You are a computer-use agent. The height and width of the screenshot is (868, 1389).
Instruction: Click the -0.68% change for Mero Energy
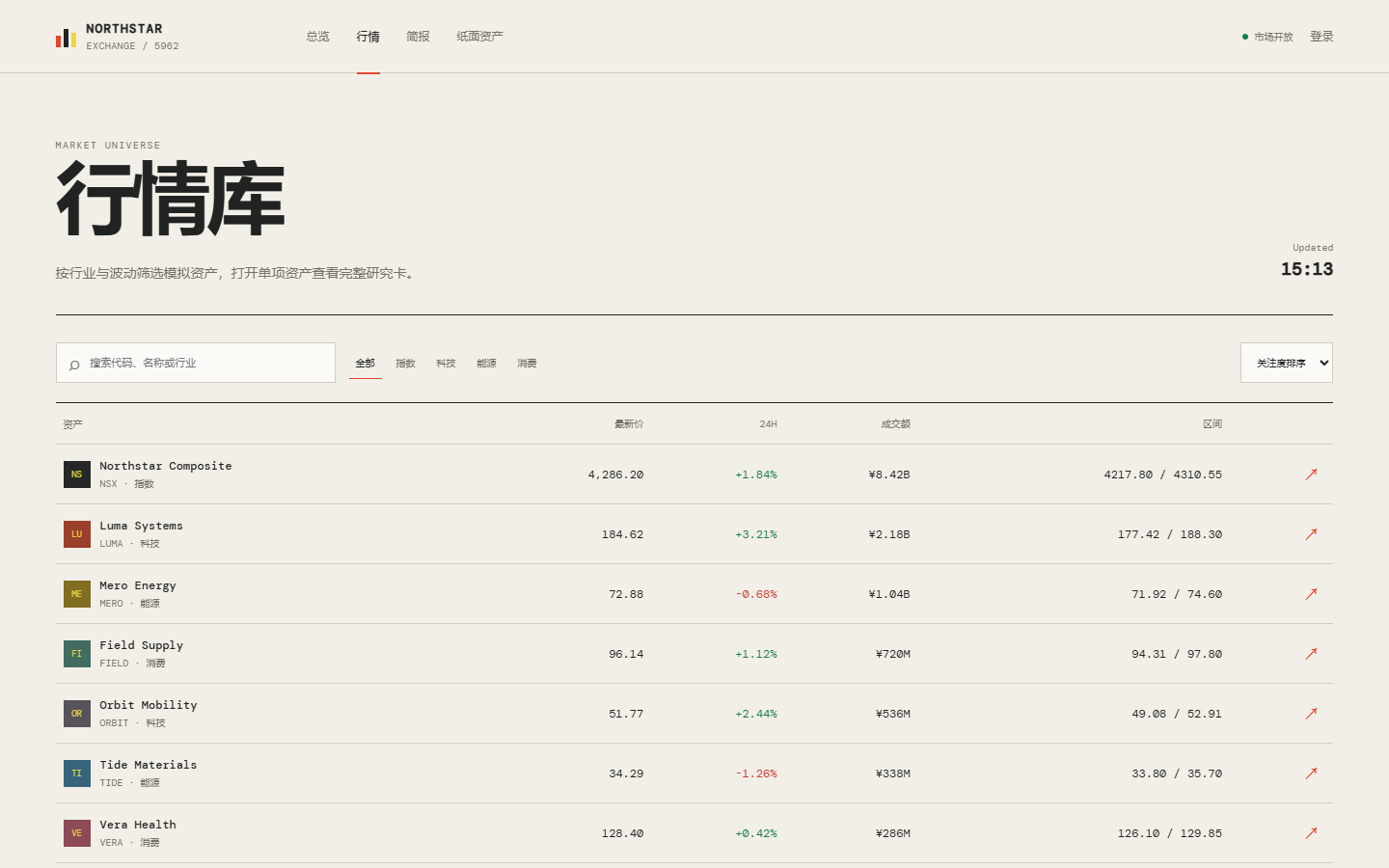pos(756,594)
